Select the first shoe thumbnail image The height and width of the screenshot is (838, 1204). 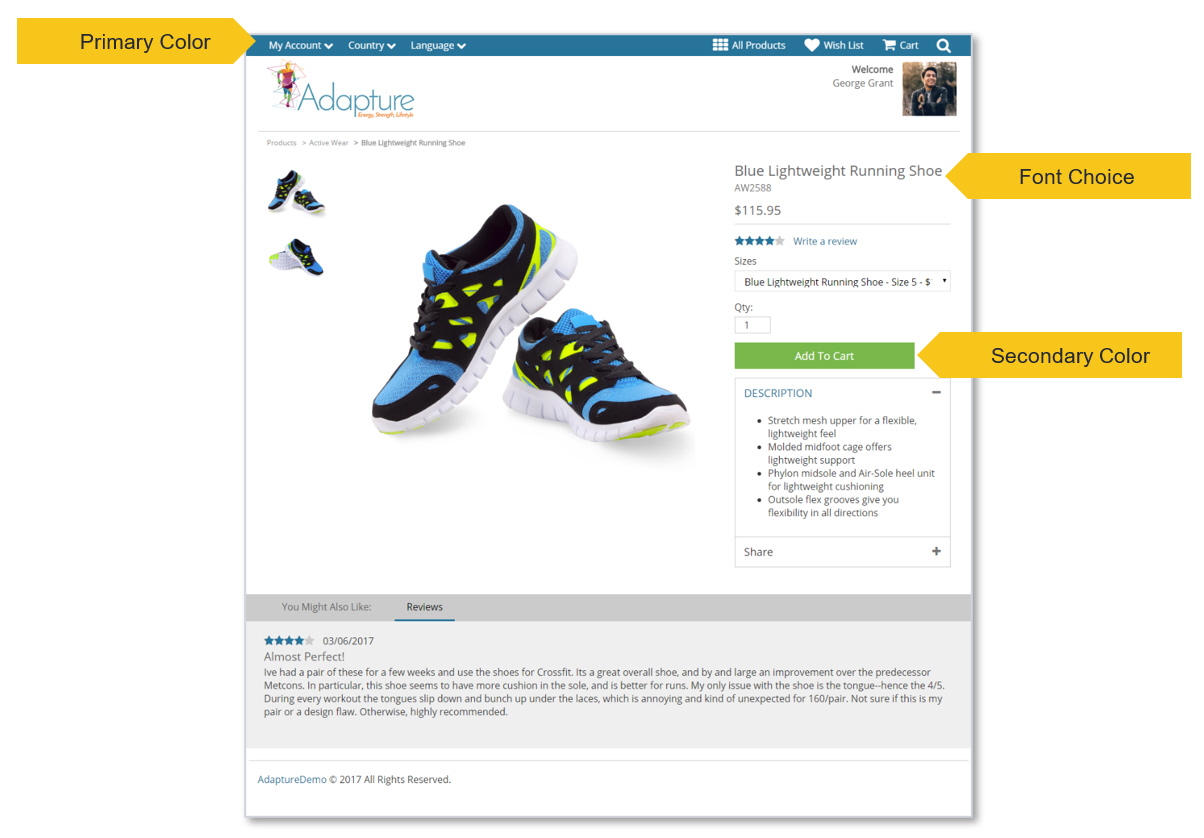(296, 192)
